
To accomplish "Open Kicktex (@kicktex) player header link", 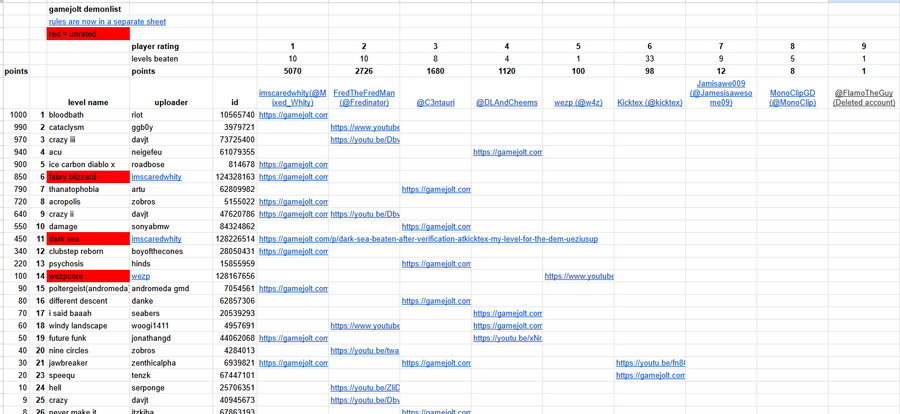I will click(x=649, y=103).
